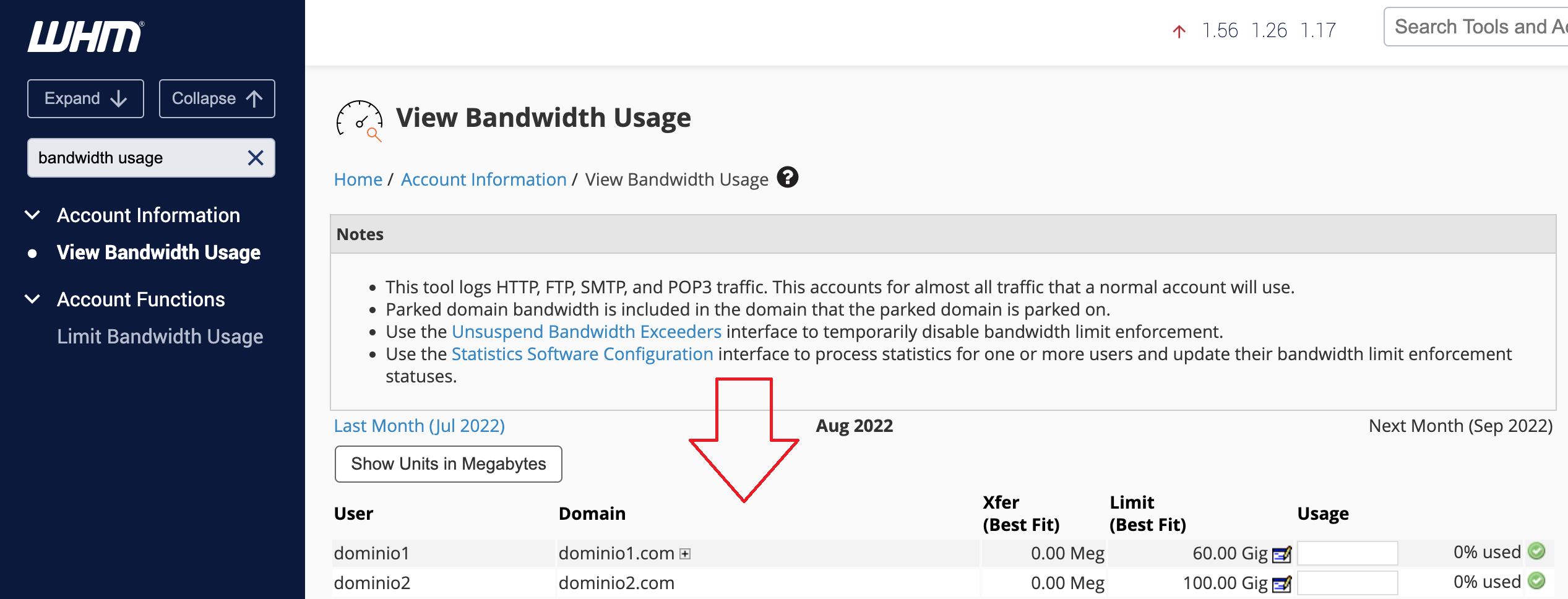Select Account Functions sidebar heading
1568x599 pixels.
pyautogui.click(x=141, y=299)
